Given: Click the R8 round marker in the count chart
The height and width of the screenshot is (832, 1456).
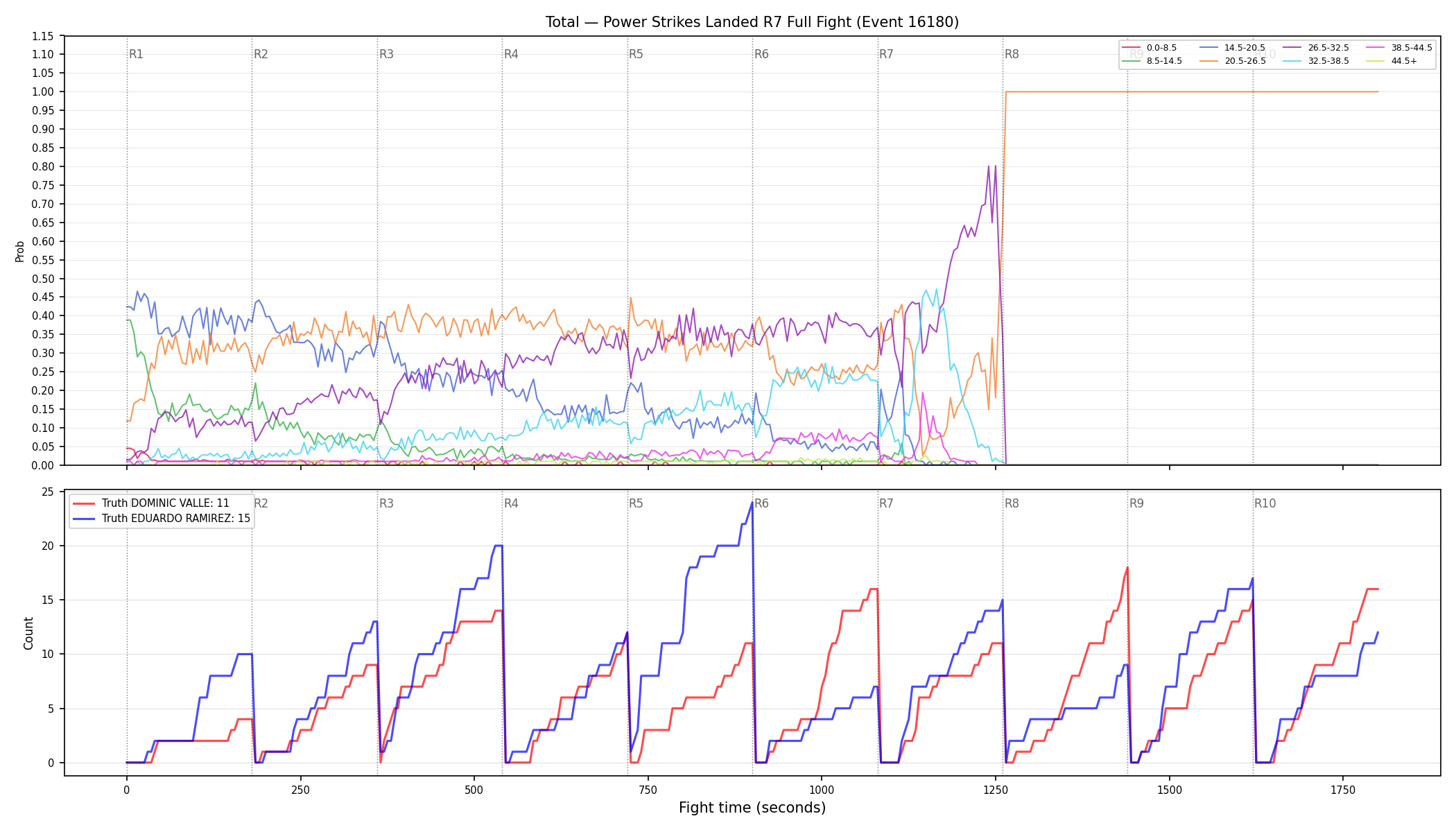Looking at the screenshot, I should [1012, 503].
